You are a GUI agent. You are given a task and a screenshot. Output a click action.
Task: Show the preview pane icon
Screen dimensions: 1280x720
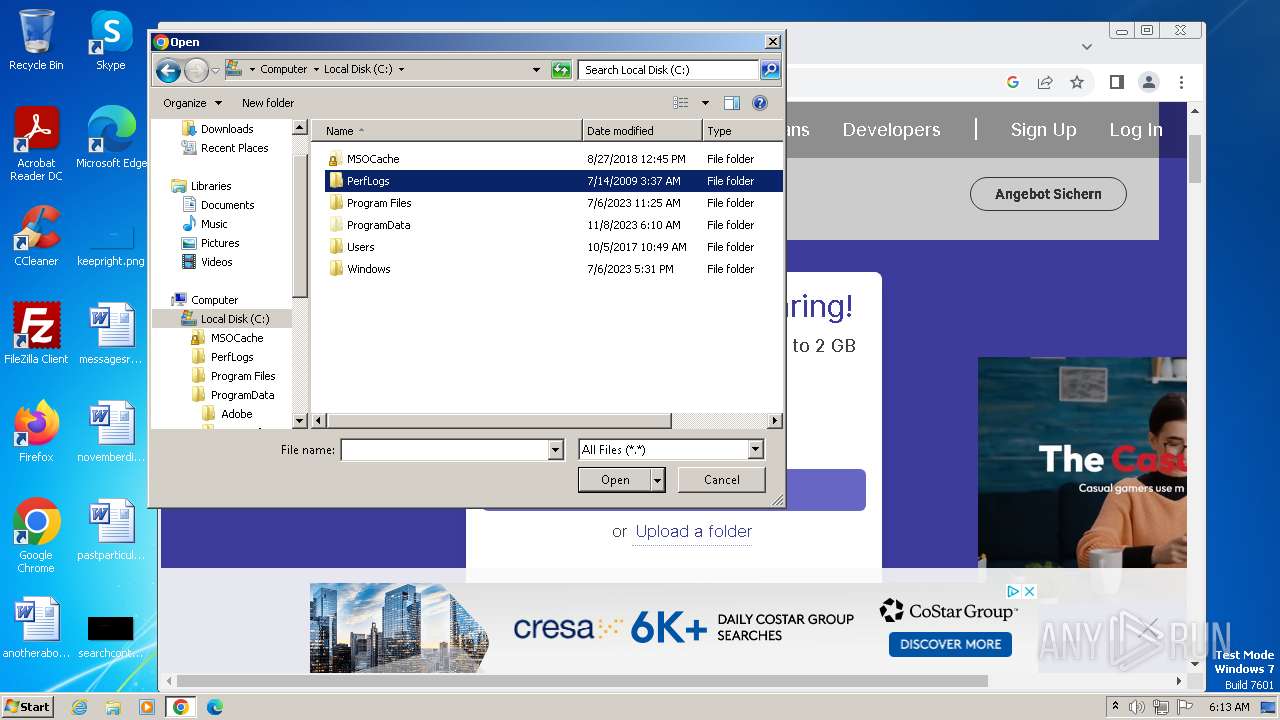[x=732, y=103]
